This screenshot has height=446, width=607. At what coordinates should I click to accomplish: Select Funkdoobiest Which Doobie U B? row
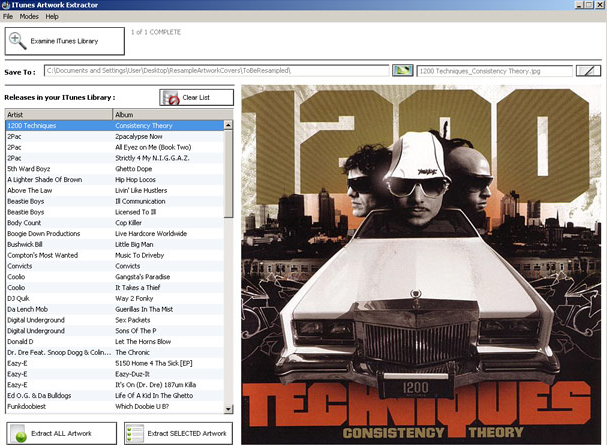pyautogui.click(x=114, y=407)
